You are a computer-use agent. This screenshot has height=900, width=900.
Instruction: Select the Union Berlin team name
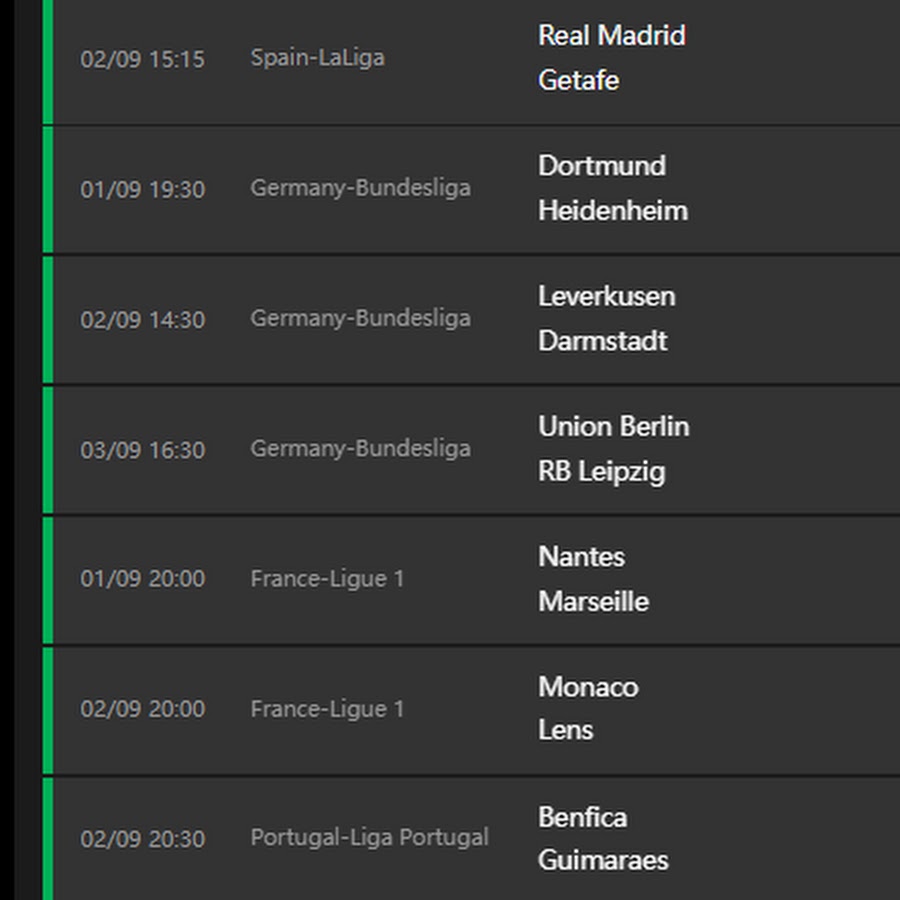tap(614, 426)
